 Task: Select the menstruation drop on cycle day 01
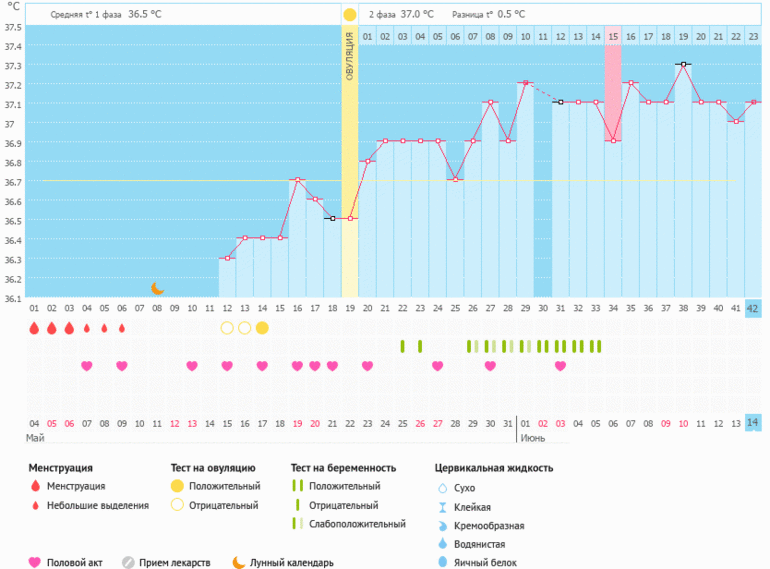coord(34,328)
